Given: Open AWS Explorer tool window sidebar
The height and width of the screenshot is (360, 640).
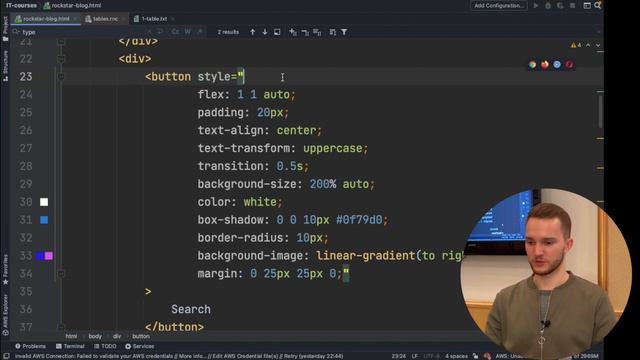Looking at the screenshot, I should (x=5, y=315).
